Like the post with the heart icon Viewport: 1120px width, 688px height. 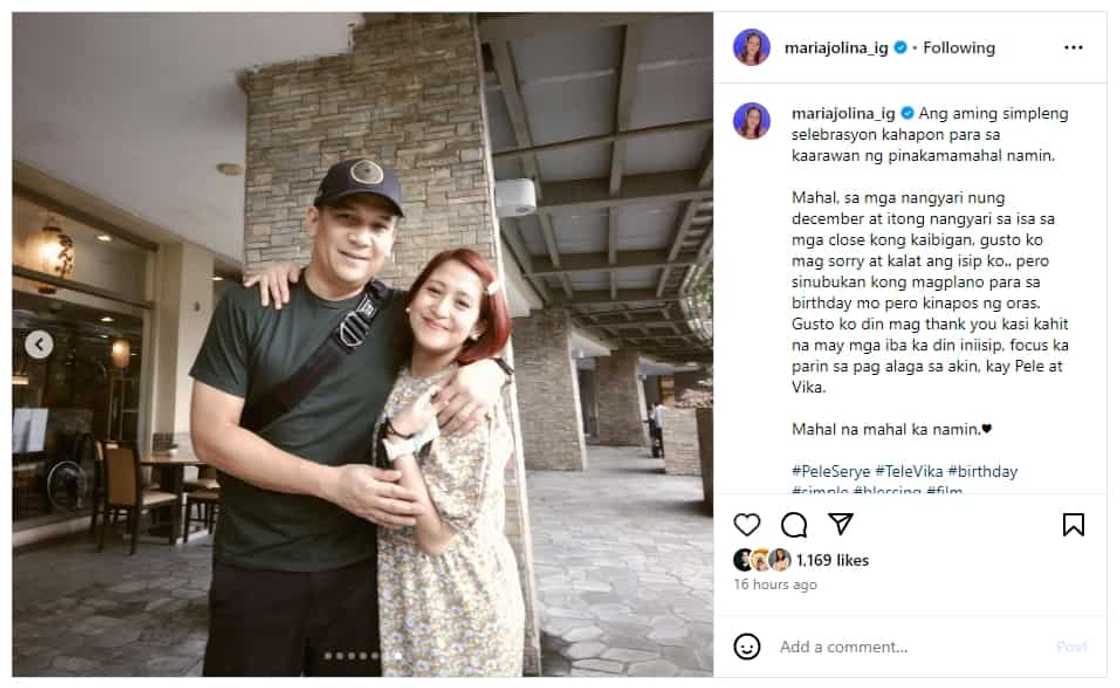click(x=747, y=524)
